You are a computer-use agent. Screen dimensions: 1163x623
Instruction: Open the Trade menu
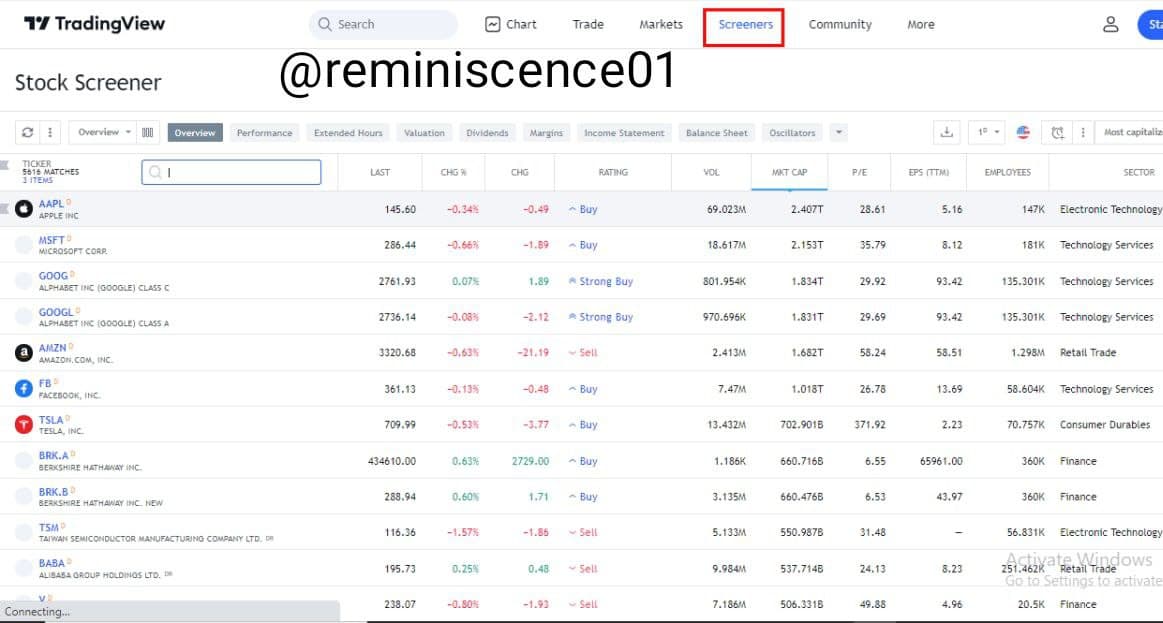(x=587, y=24)
